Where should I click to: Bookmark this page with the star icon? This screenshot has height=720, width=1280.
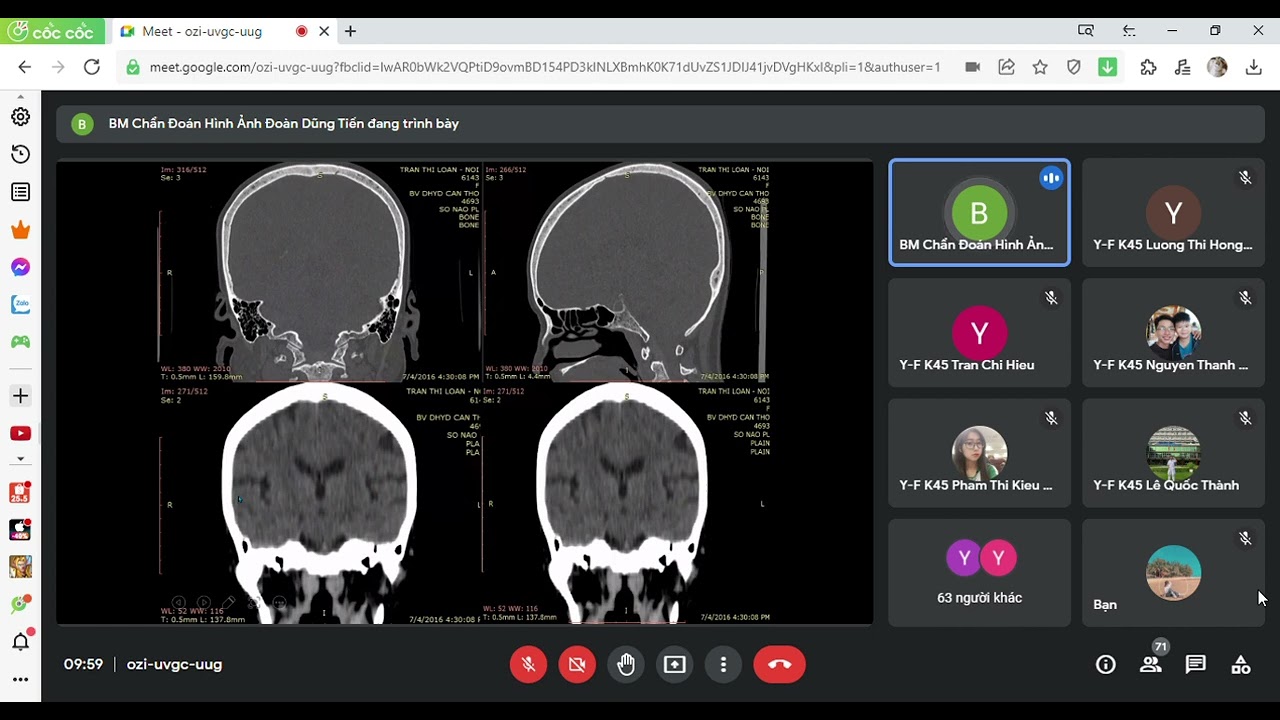pos(1040,67)
